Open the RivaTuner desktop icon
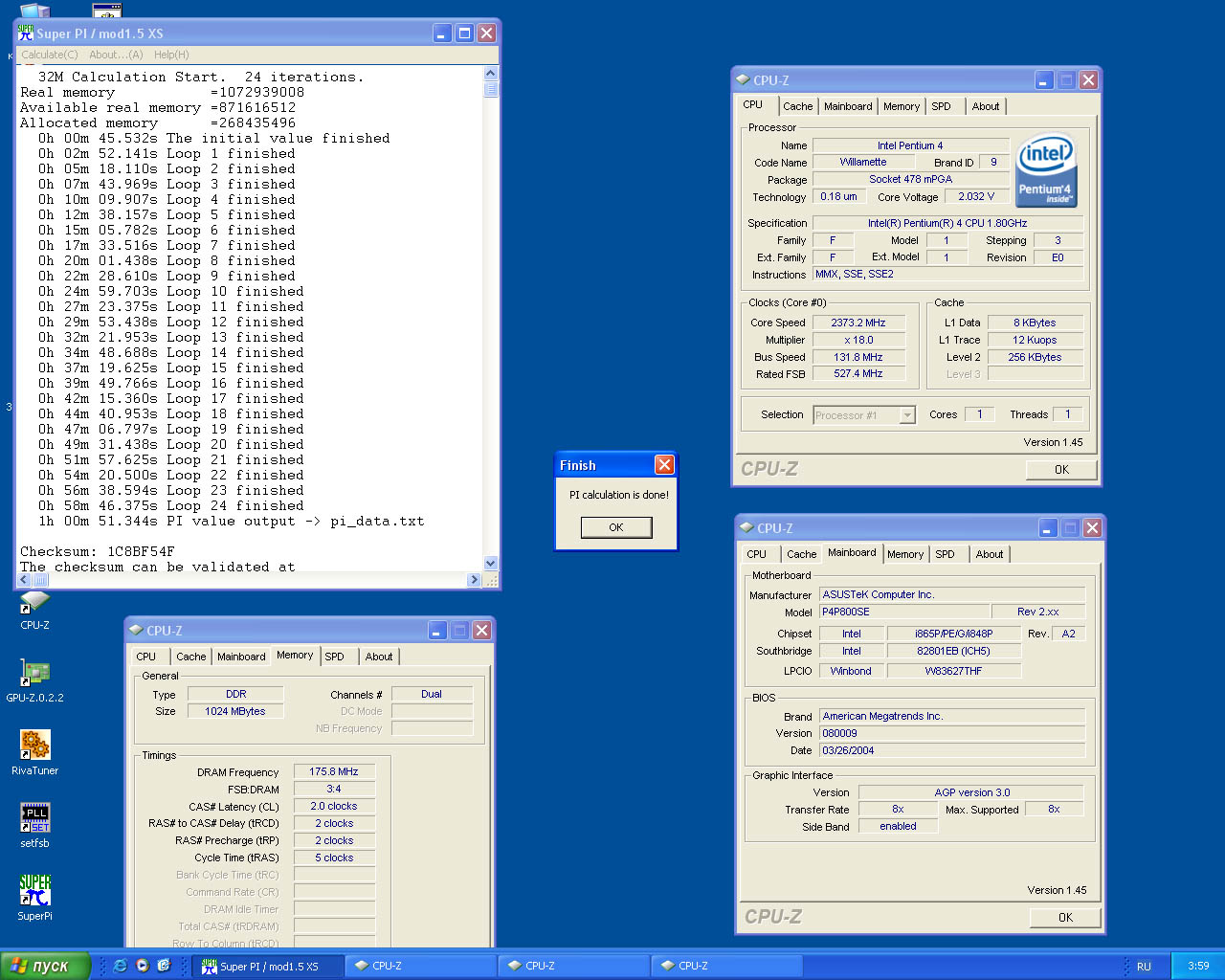The image size is (1225, 980). point(35,751)
